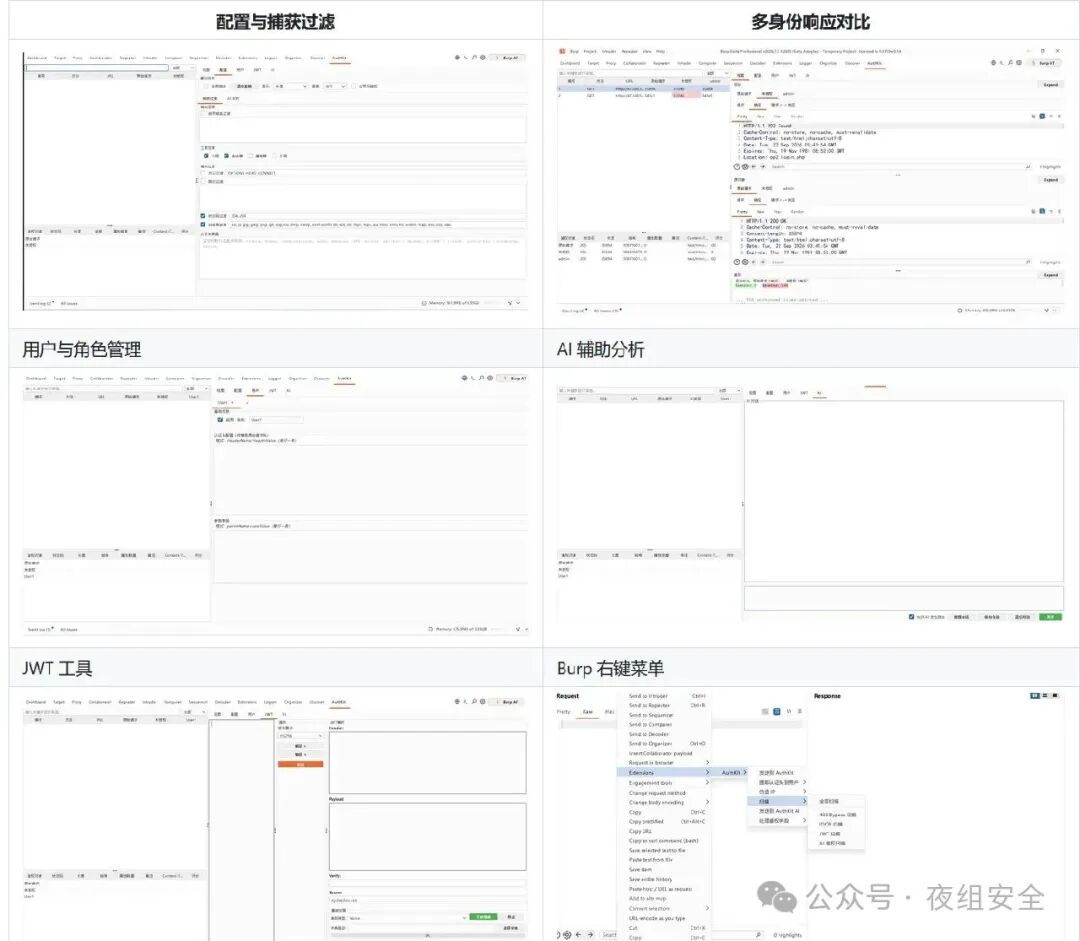Select the side-by-side layout icon above Response
The image size is (1080, 941).
(x=1034, y=696)
